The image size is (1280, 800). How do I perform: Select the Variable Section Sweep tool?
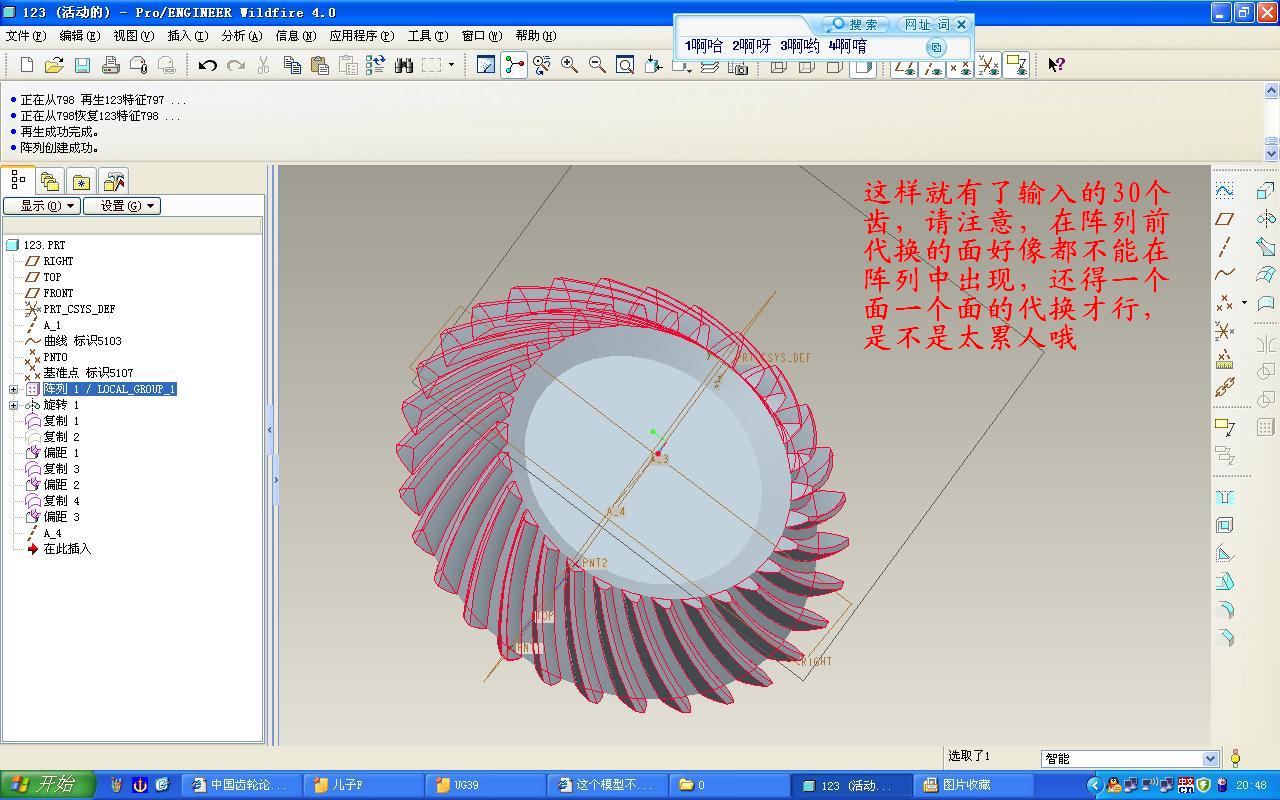point(1265,246)
